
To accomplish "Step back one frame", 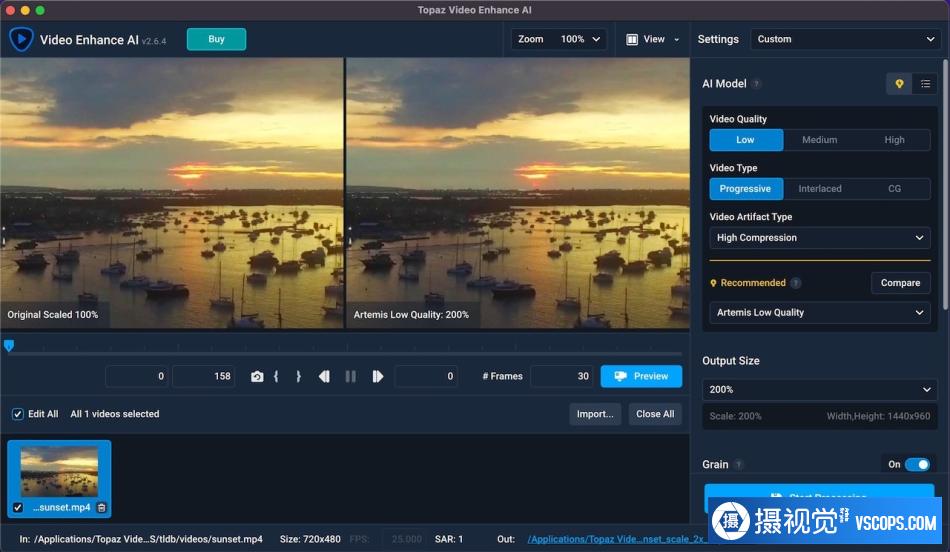I will (x=324, y=377).
